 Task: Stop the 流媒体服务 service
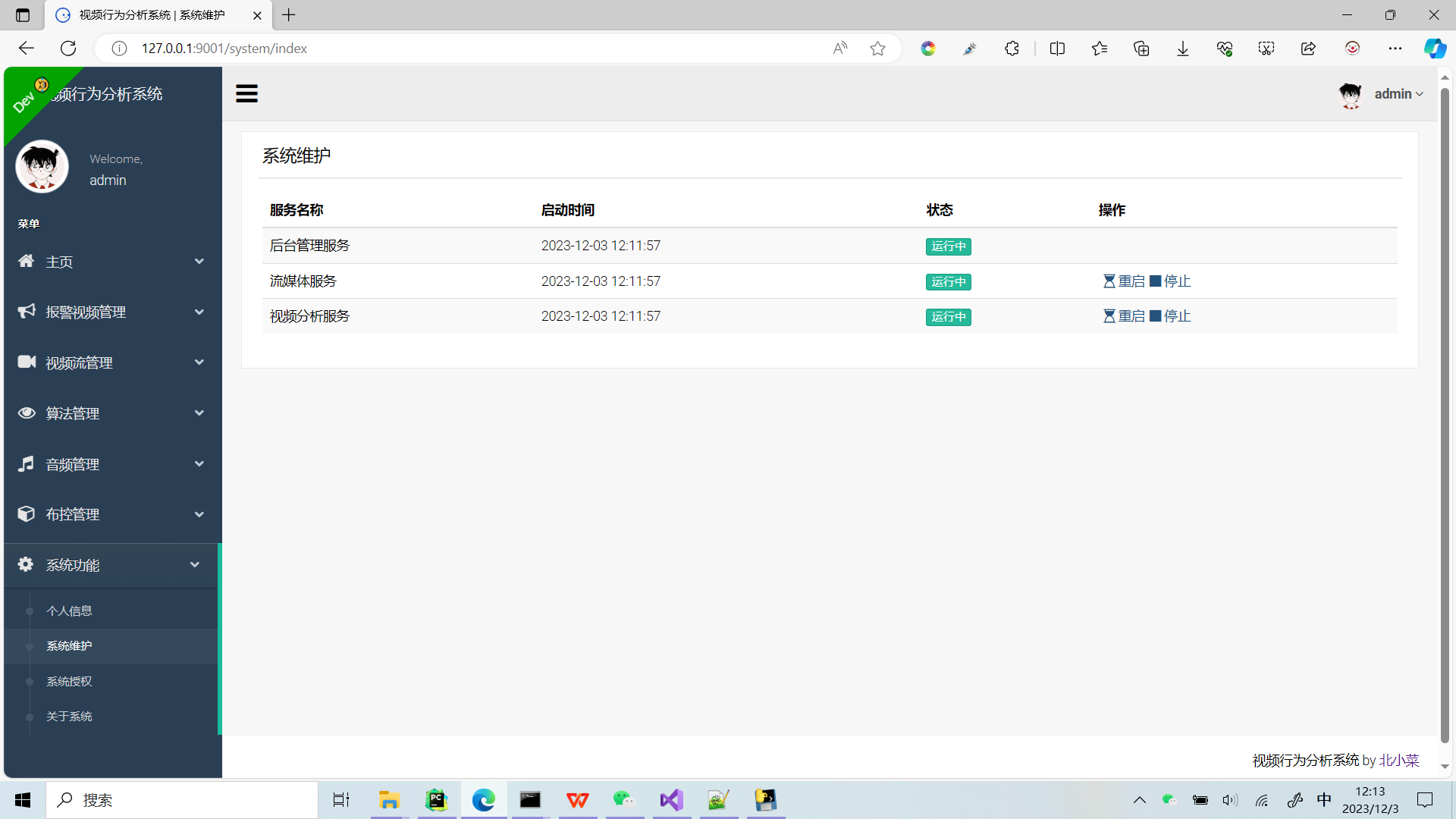click(1170, 281)
